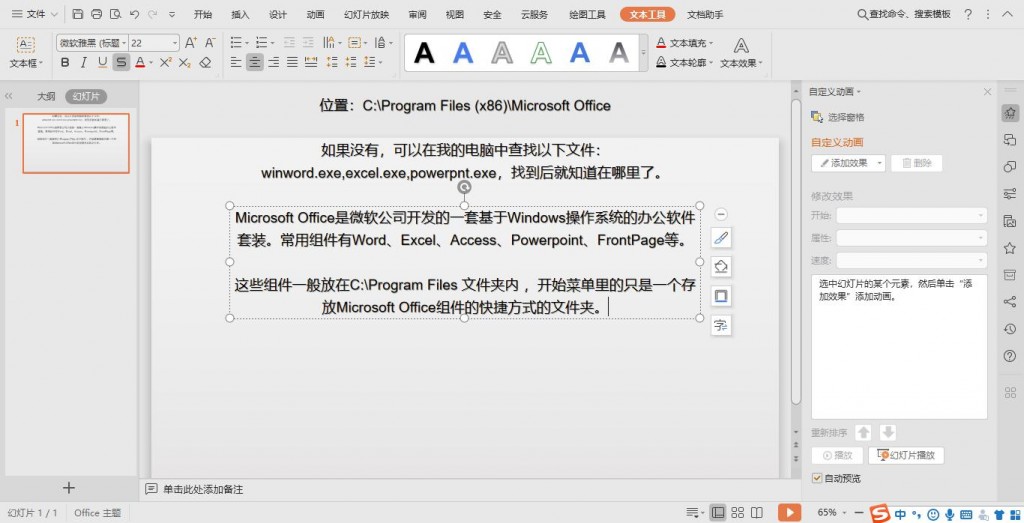Open print preview icon
This screenshot has height=523, width=1024.
(116, 14)
